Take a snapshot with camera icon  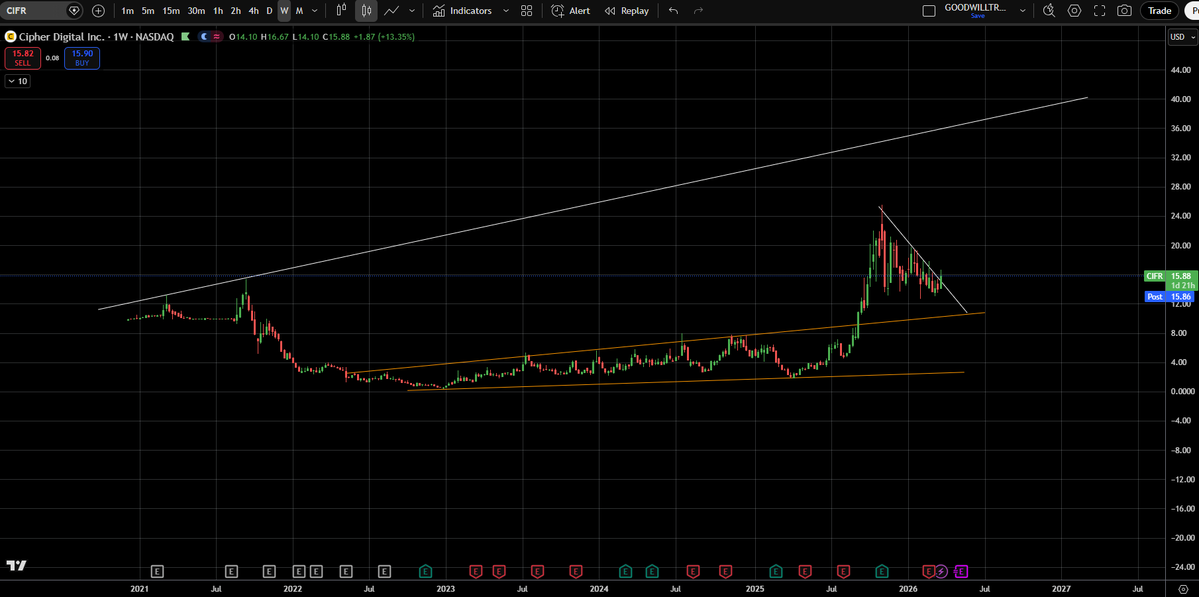pos(1124,11)
